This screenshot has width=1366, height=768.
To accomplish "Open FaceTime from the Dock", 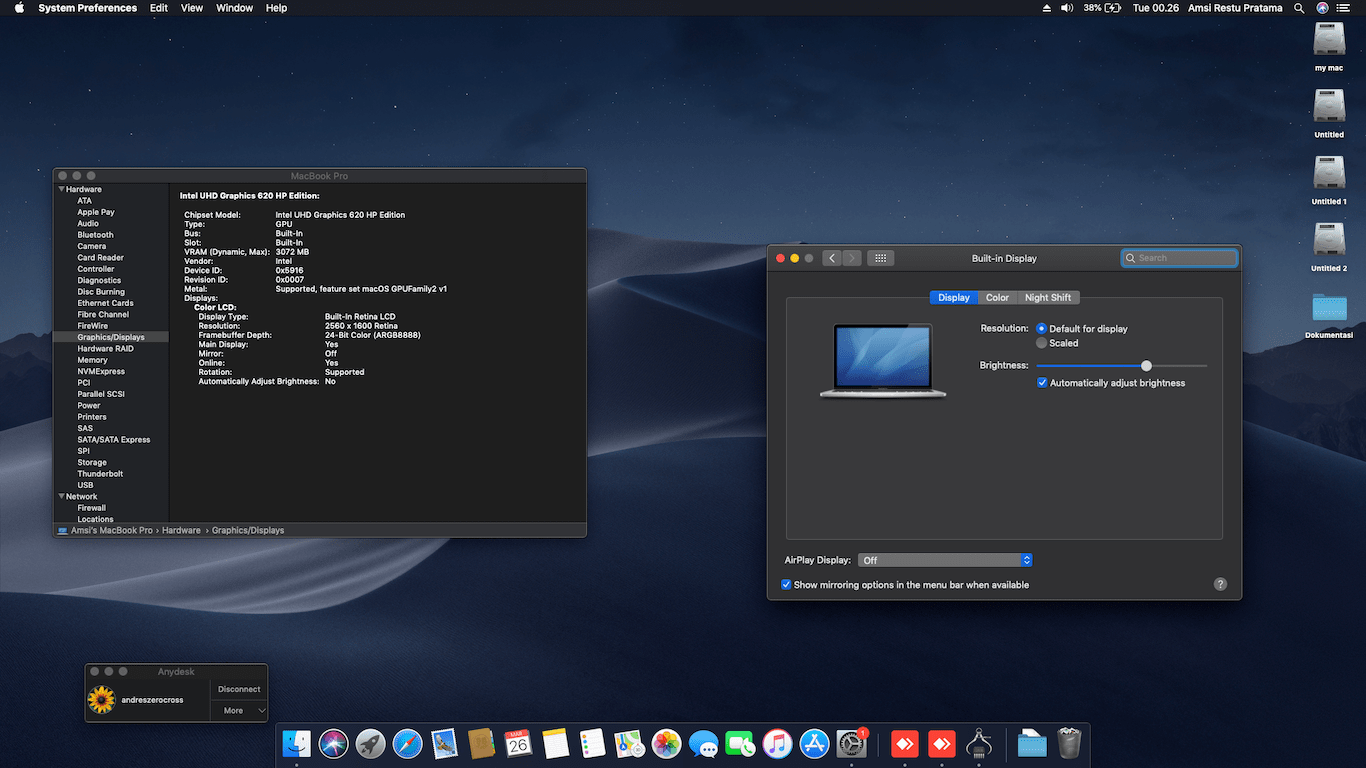I will click(x=740, y=744).
